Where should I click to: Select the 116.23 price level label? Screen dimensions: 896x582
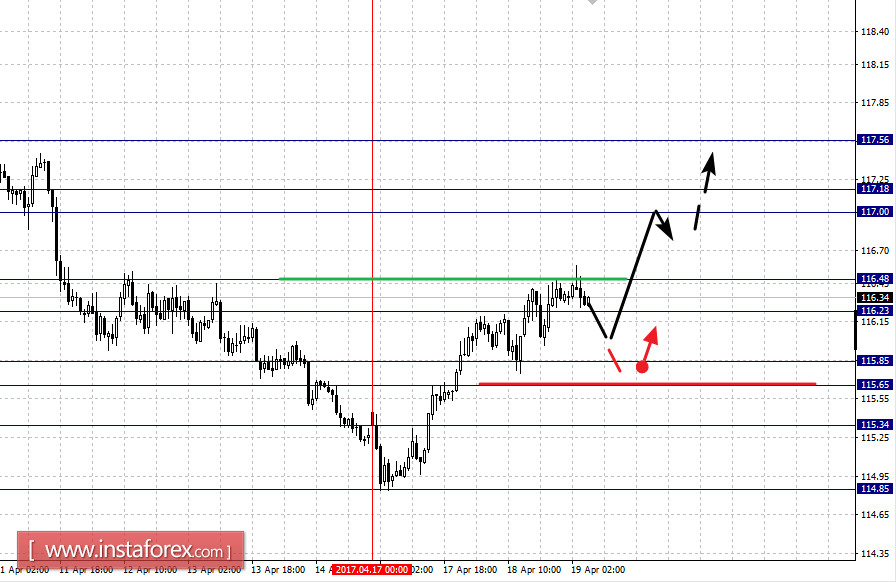pyautogui.click(x=875, y=311)
